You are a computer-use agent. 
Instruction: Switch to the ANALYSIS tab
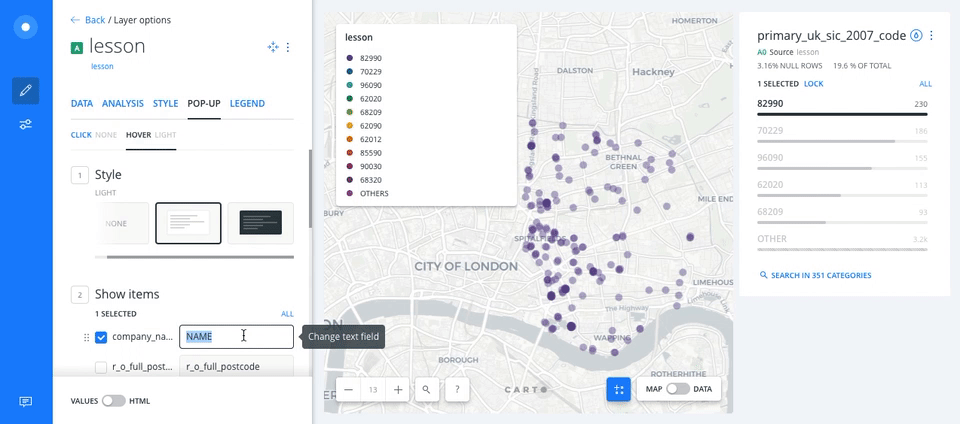click(x=123, y=103)
